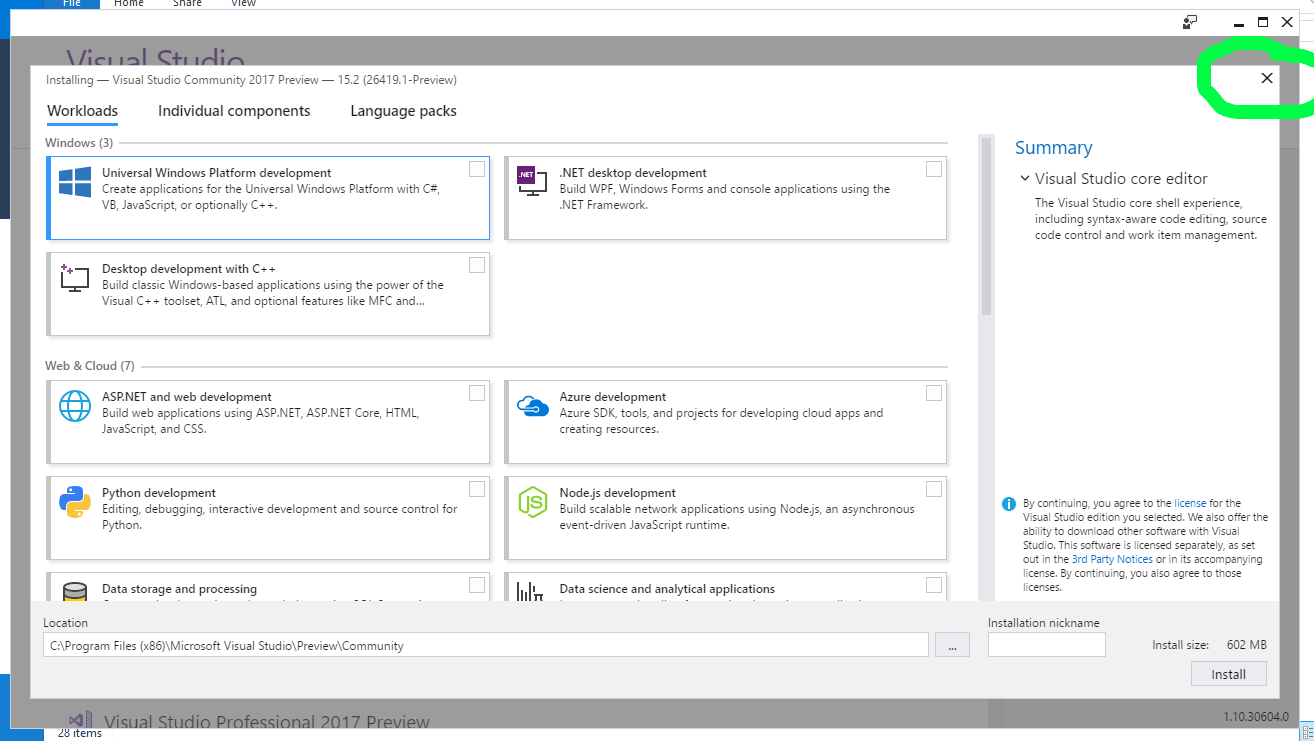Enable the Python development checkbox
This screenshot has height=741, width=1314.
tap(477, 489)
